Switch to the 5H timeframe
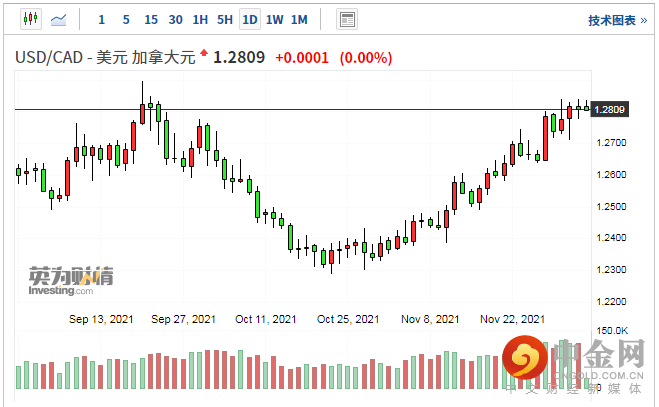This screenshot has height=407, width=659. click(225, 20)
